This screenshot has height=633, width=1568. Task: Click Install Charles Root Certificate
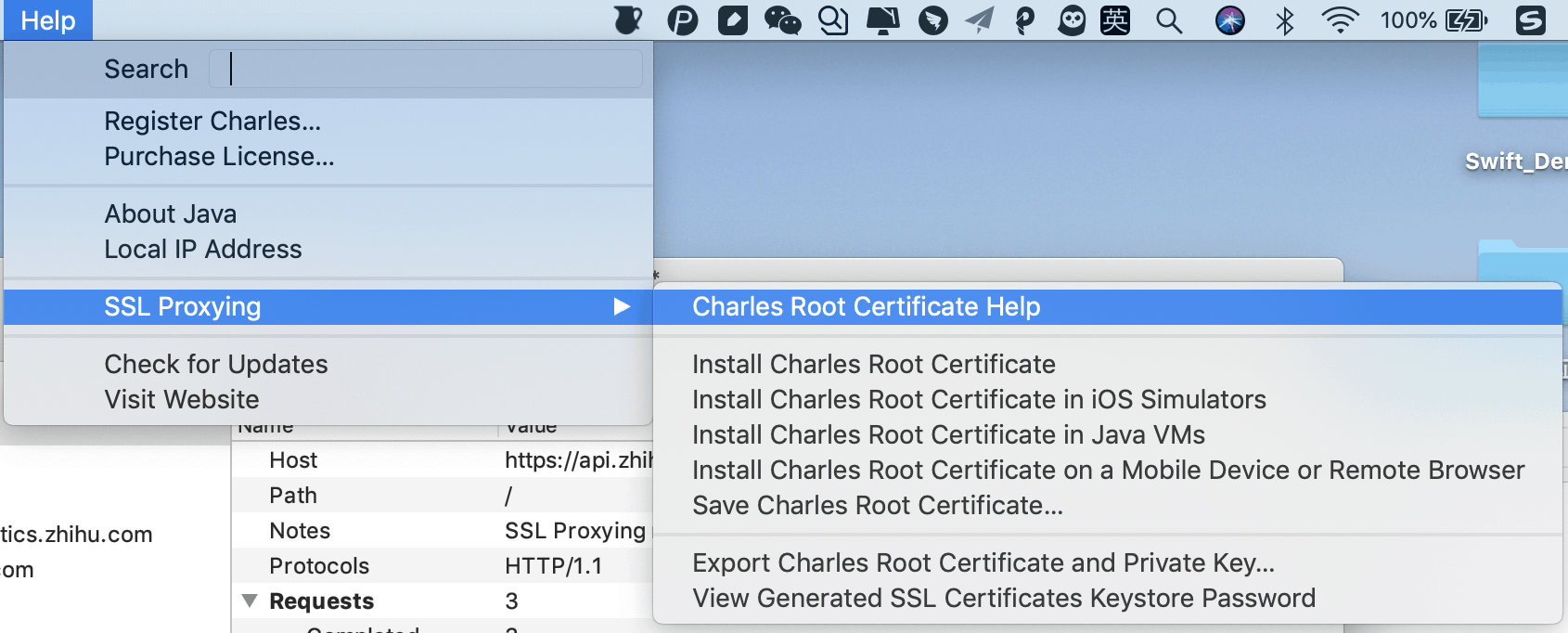tap(1108, 365)
